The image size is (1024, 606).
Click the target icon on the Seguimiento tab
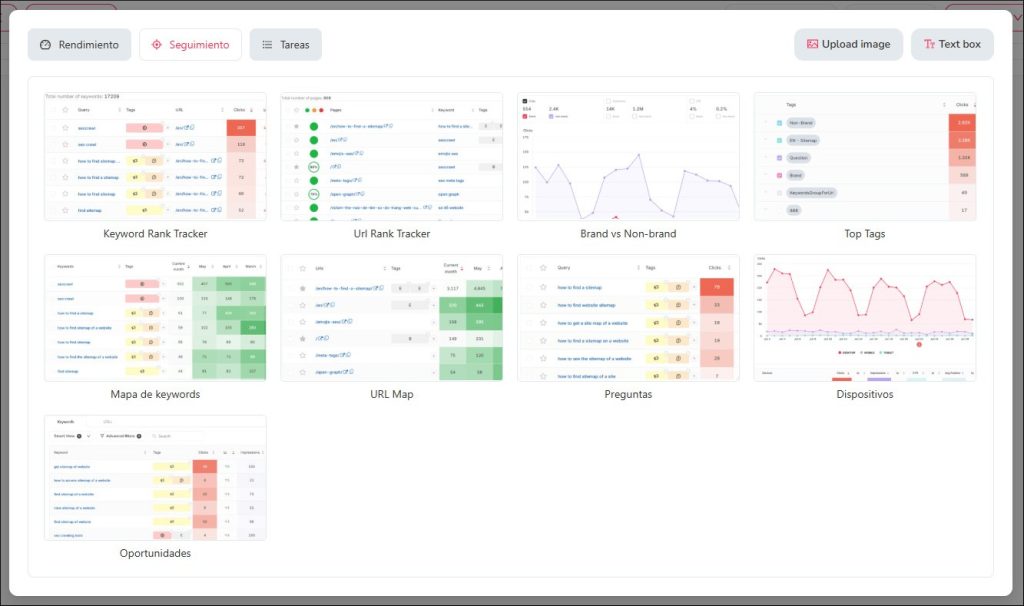pyautogui.click(x=156, y=44)
